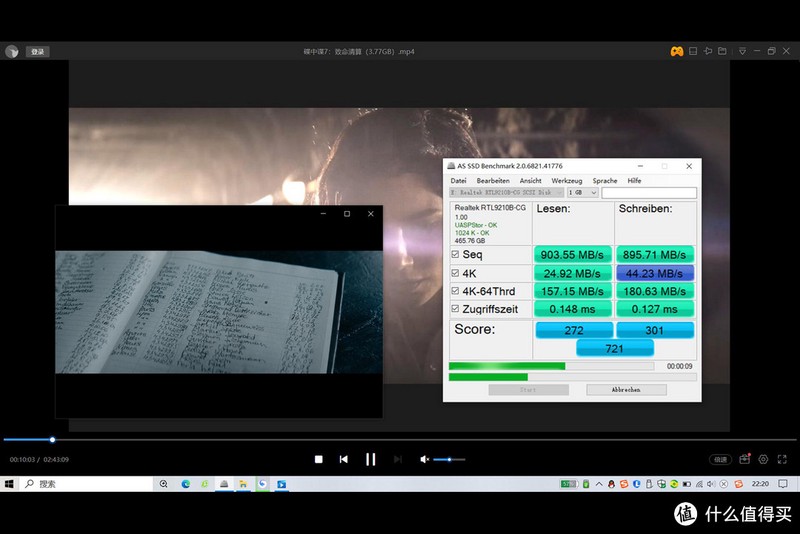Switch to AS SSD Benchmark taskbar icon
The height and width of the screenshot is (534, 800).
pos(224,484)
